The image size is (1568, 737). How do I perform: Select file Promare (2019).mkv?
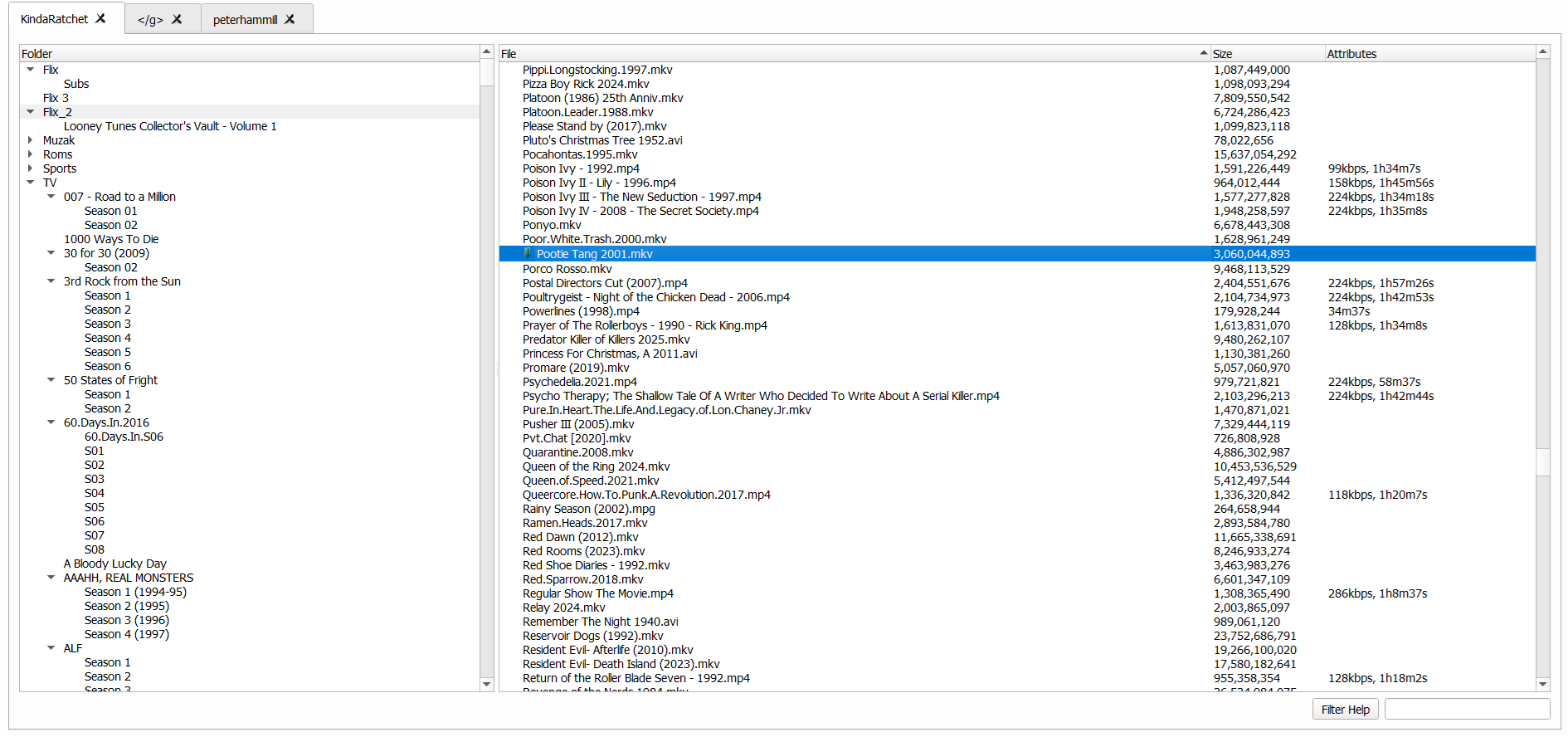(576, 368)
